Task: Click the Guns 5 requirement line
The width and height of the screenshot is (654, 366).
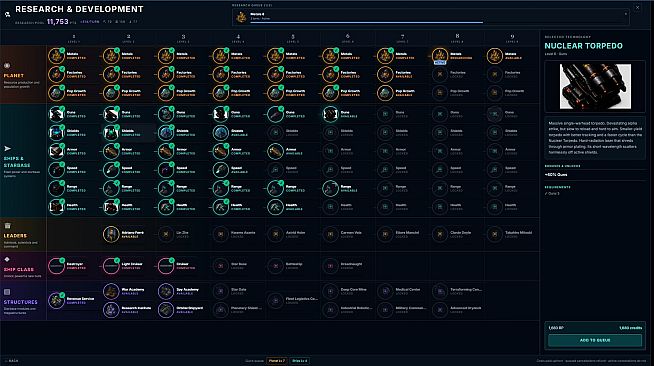Action: click(x=552, y=193)
